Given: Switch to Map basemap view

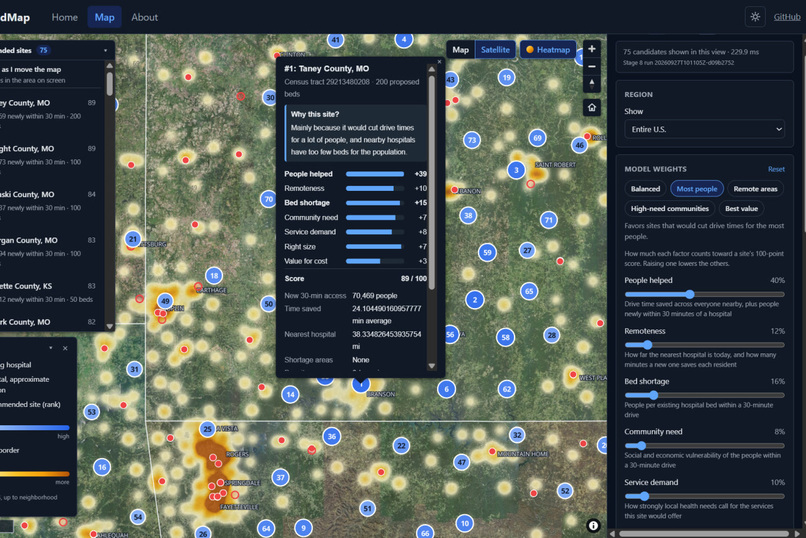Looking at the screenshot, I should [x=461, y=50].
